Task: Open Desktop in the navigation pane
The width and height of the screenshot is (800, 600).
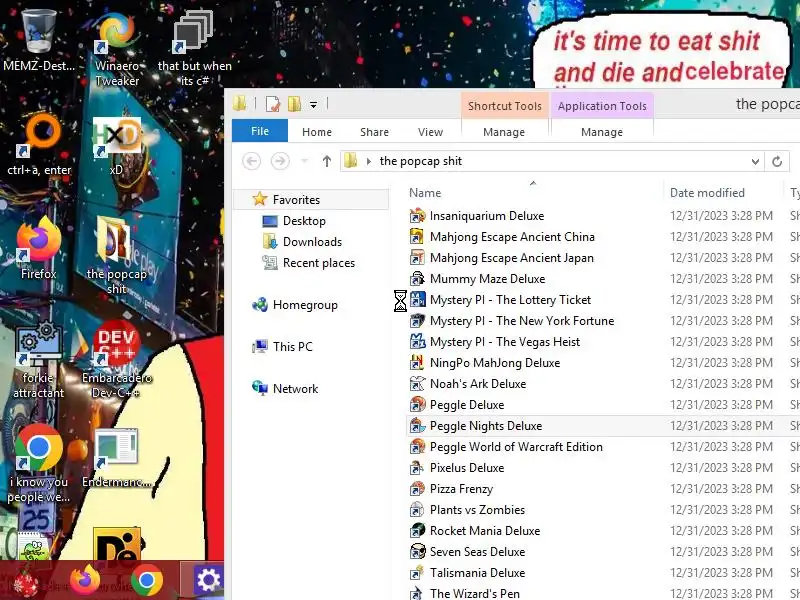Action: pyautogui.click(x=304, y=221)
